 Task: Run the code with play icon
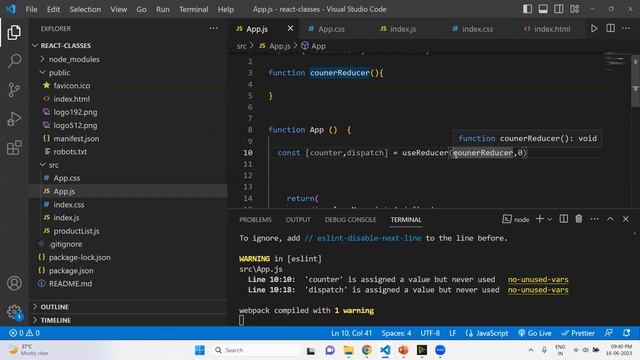pyautogui.click(x=594, y=28)
